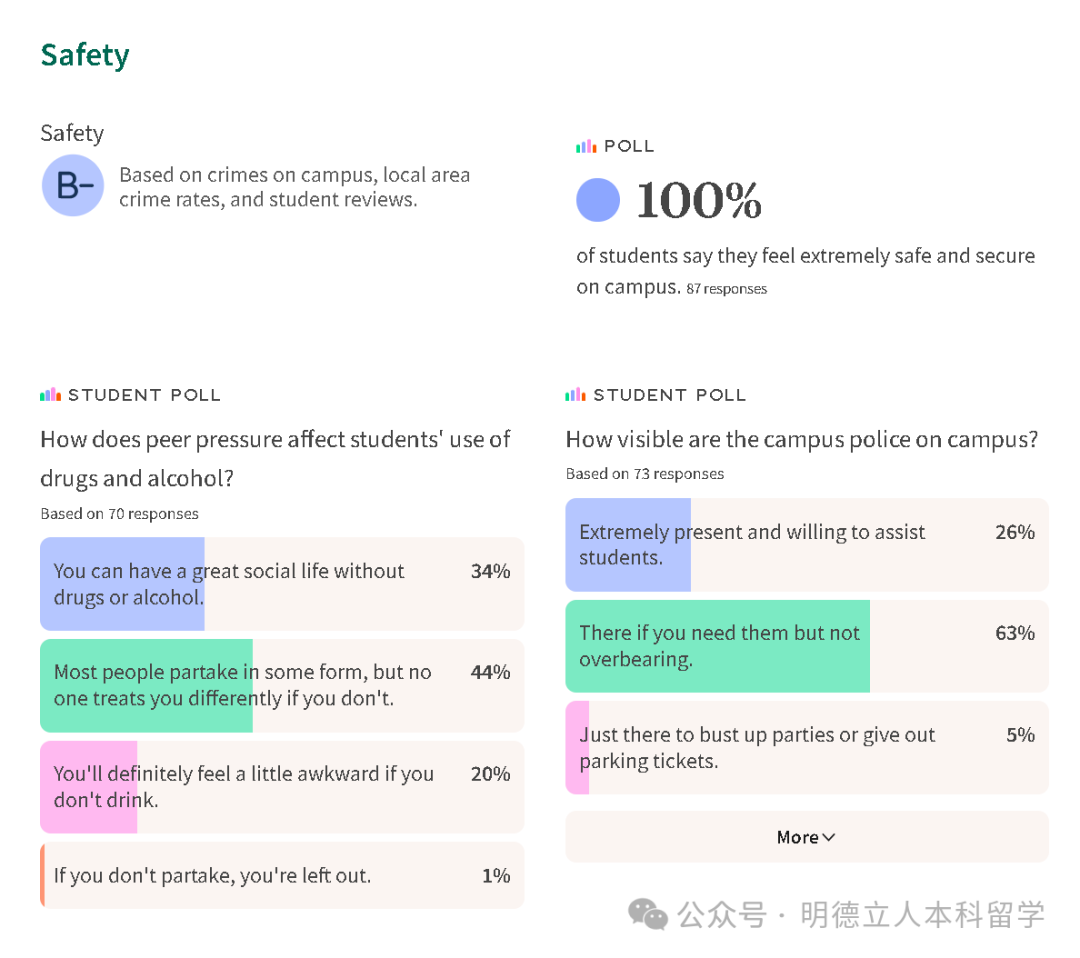Click 'Just there to bust up parties' bar
Image resolution: width=1080 pixels, height=958 pixels.
coord(806,748)
